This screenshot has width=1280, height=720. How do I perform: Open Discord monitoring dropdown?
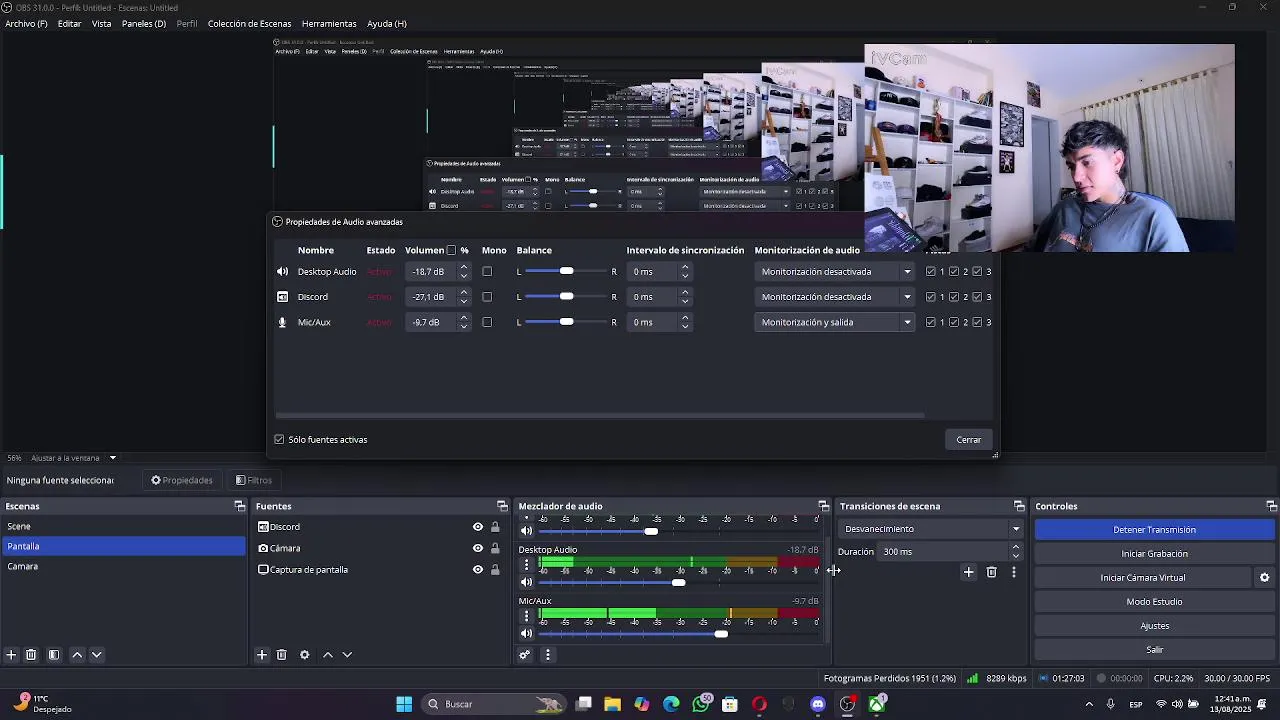(x=834, y=297)
